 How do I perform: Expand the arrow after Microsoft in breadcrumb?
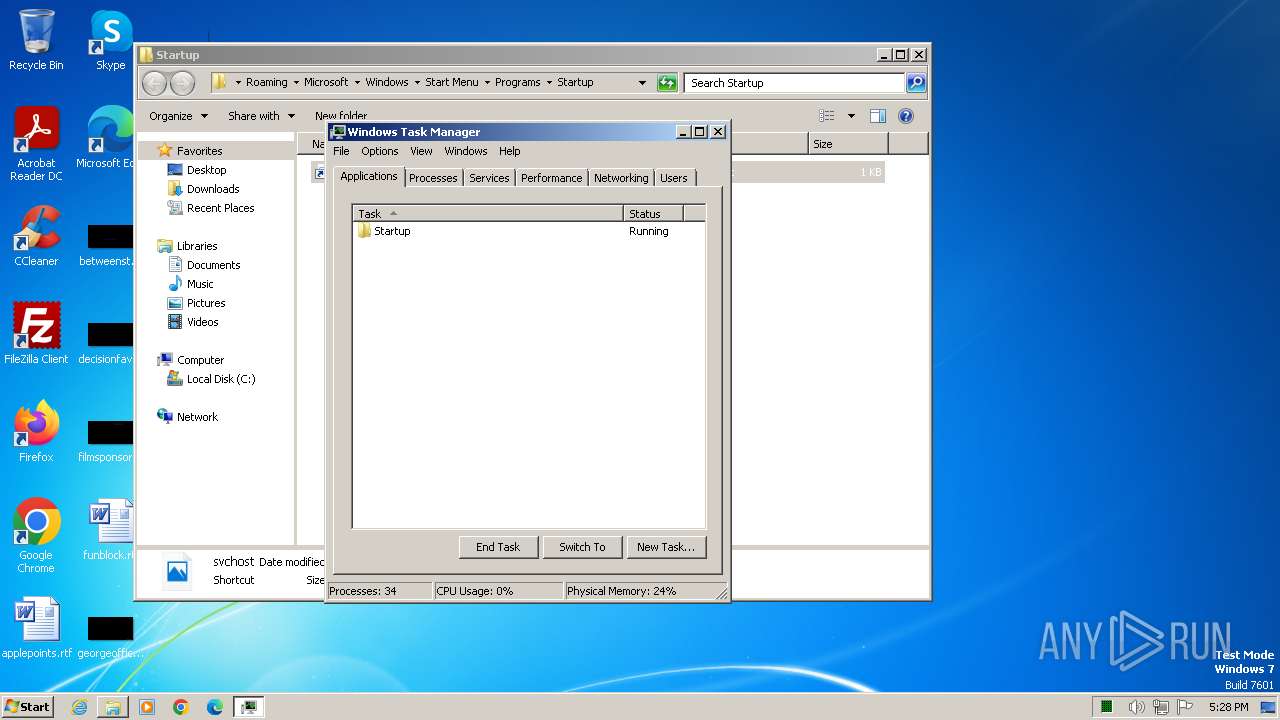(357, 83)
